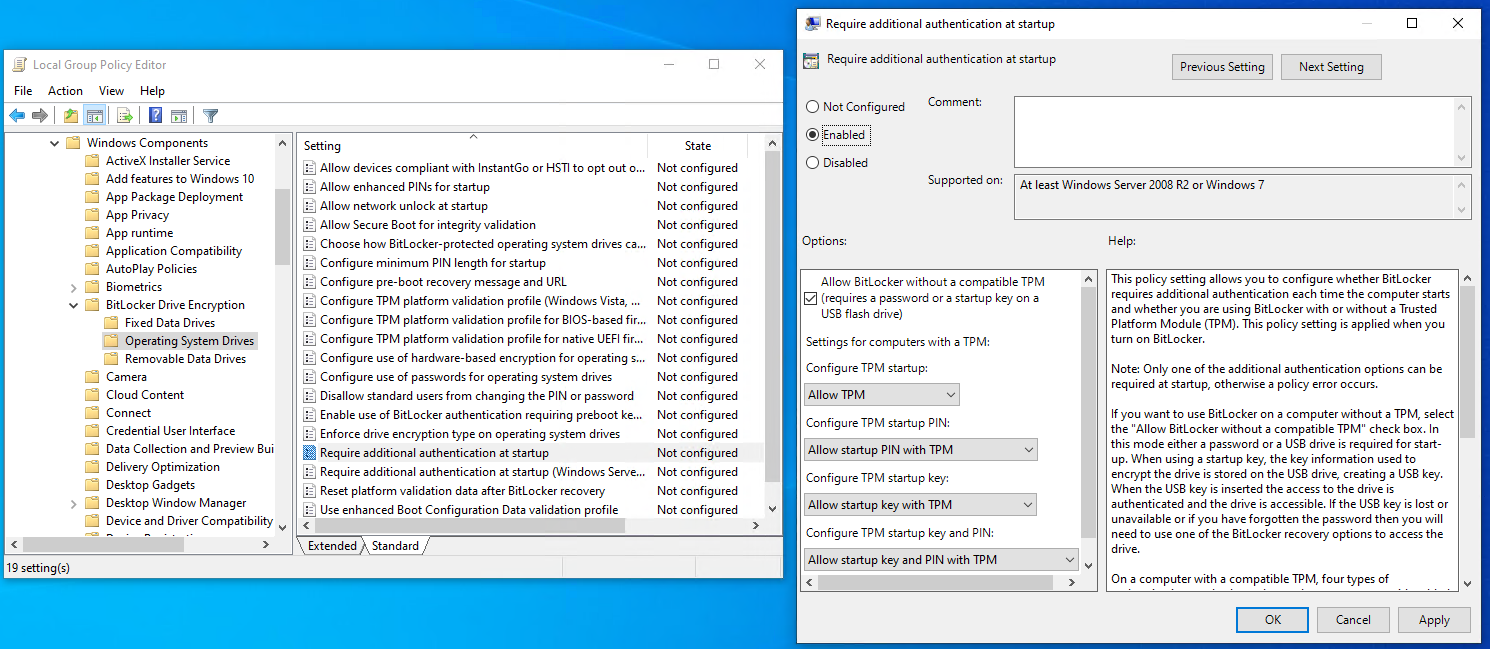Confirm the policy with OK
The height and width of the screenshot is (649, 1490).
pyautogui.click(x=1272, y=620)
